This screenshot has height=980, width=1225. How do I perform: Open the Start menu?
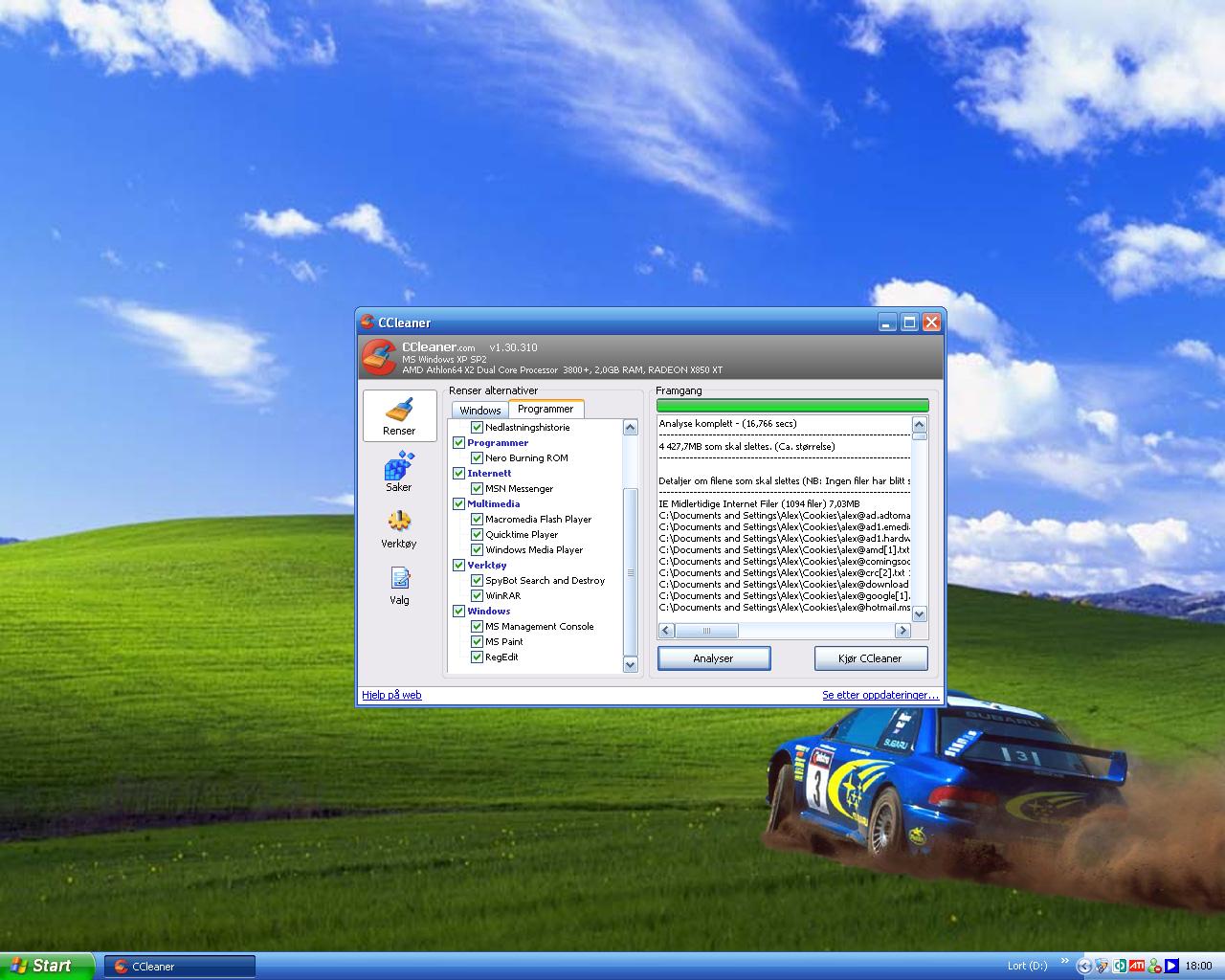[x=47, y=966]
